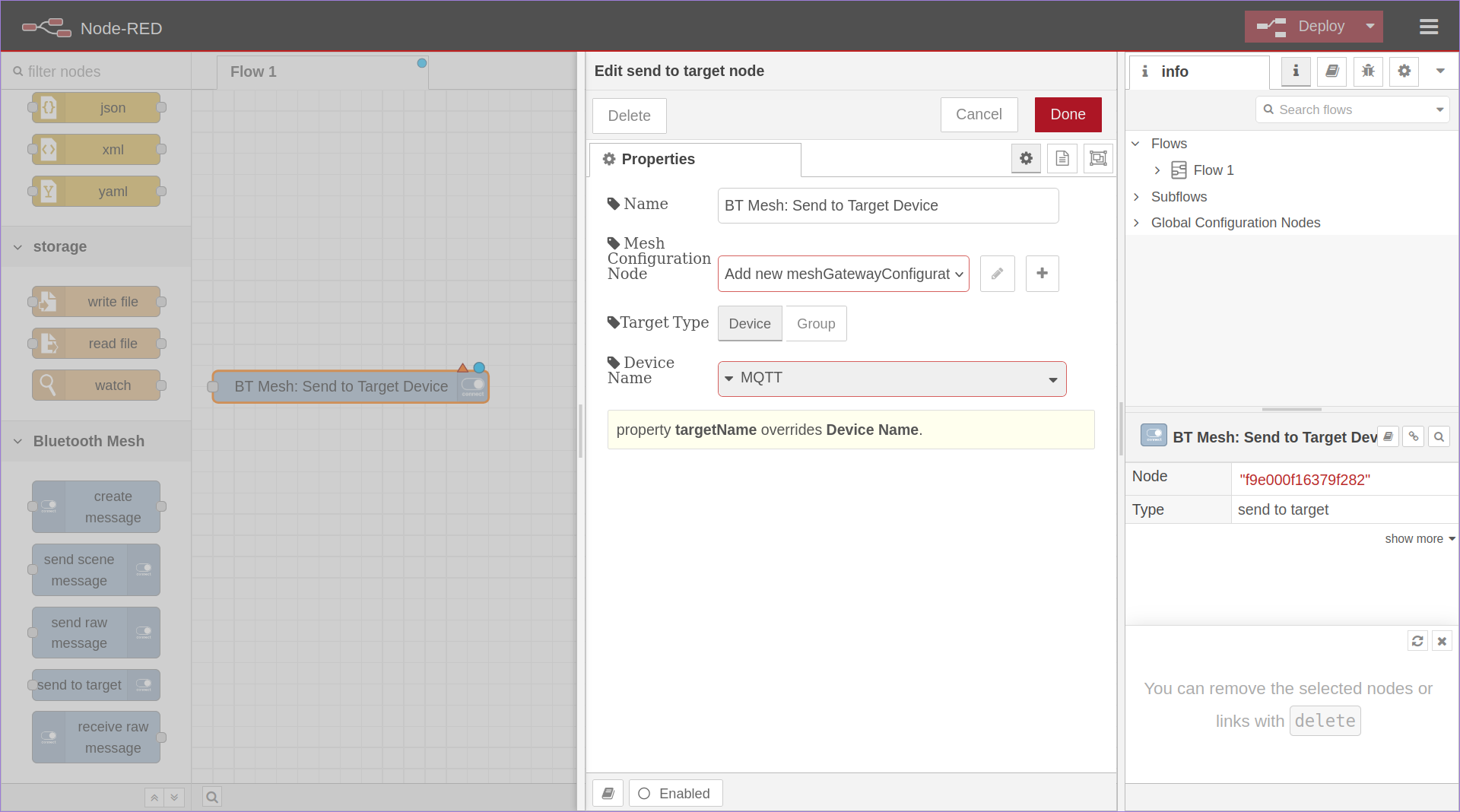This screenshot has width=1460, height=812.
Task: Expand the Global Configuration Nodes tree
Action: 1136,223
